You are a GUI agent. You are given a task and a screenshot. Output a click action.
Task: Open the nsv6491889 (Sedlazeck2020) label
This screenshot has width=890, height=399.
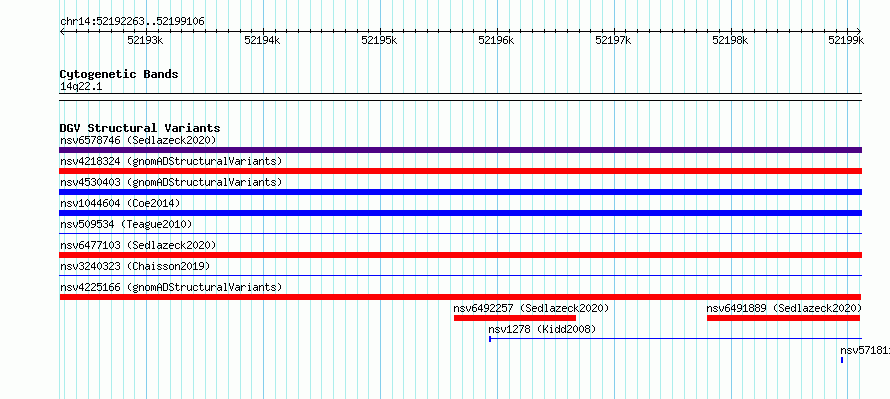click(x=784, y=308)
